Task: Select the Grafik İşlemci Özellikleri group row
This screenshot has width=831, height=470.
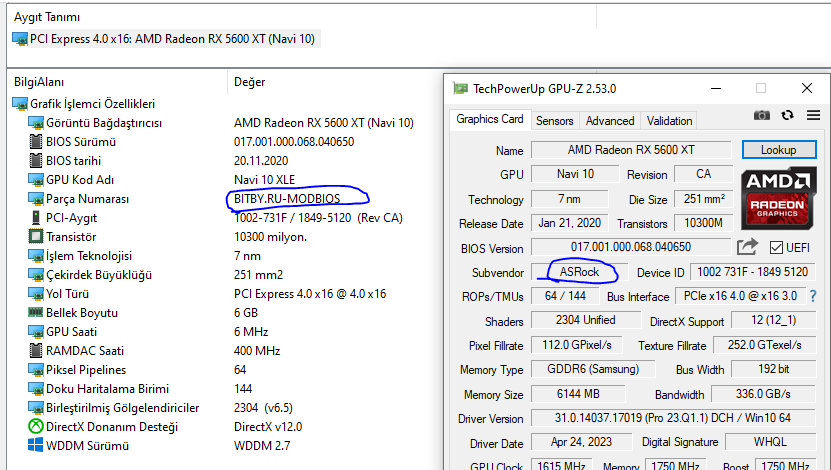Action: point(85,104)
